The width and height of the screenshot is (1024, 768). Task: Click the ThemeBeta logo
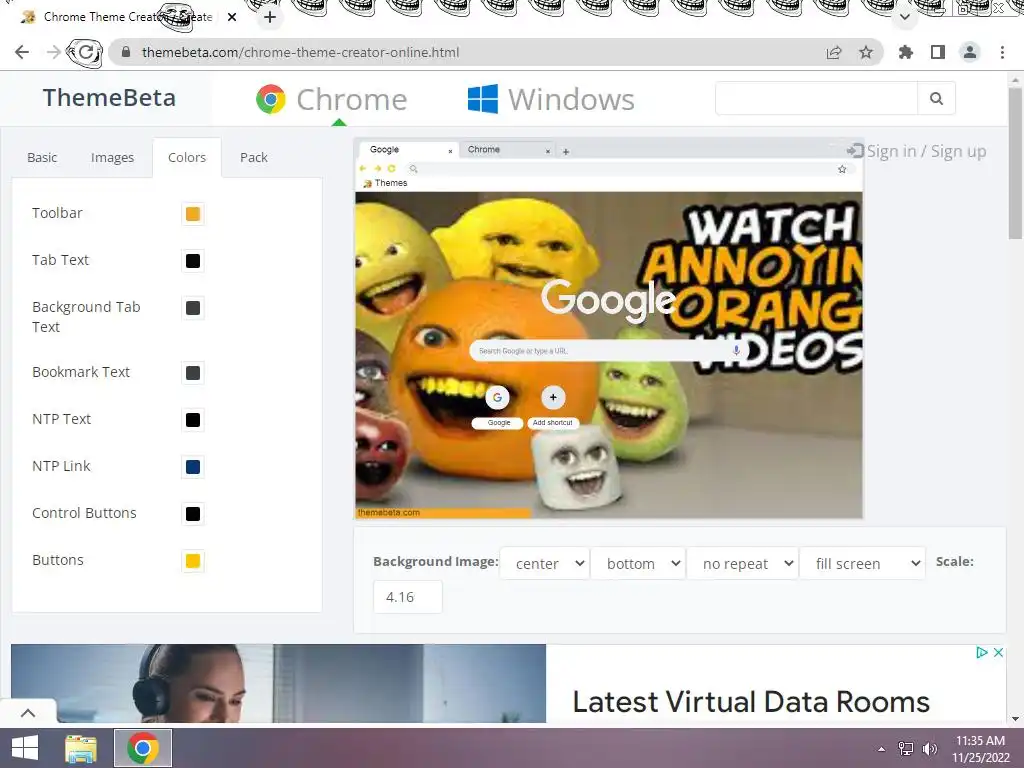(109, 98)
